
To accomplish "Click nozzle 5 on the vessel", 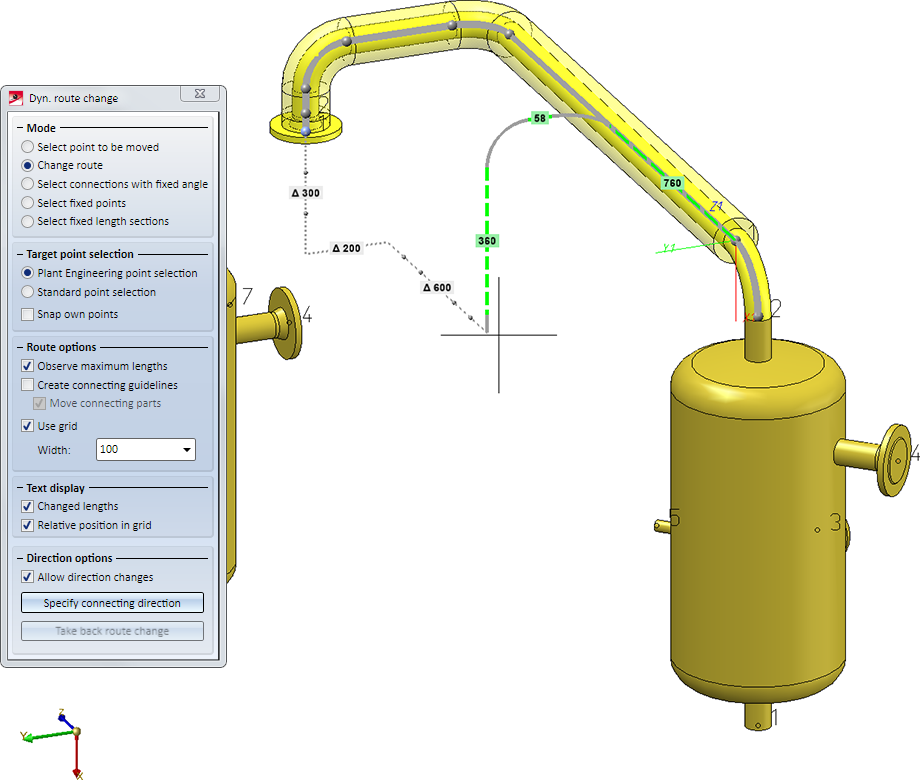I will coord(662,526).
